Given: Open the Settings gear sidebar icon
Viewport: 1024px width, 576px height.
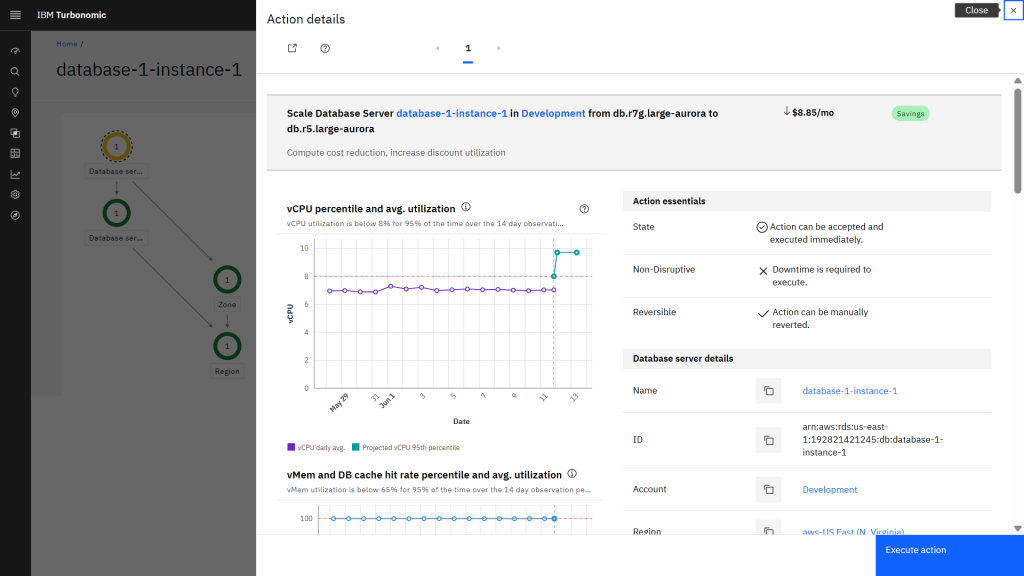Looking at the screenshot, I should pos(15,195).
